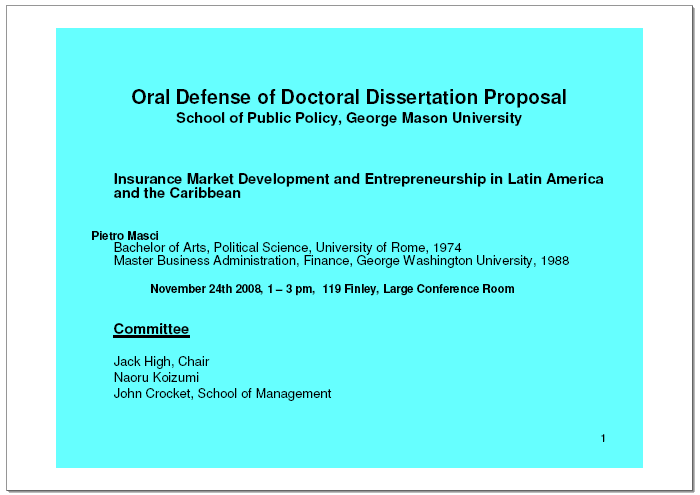The width and height of the screenshot is (700, 495).
Task: Click the underlined 'Committee' heading
Action: (151, 329)
